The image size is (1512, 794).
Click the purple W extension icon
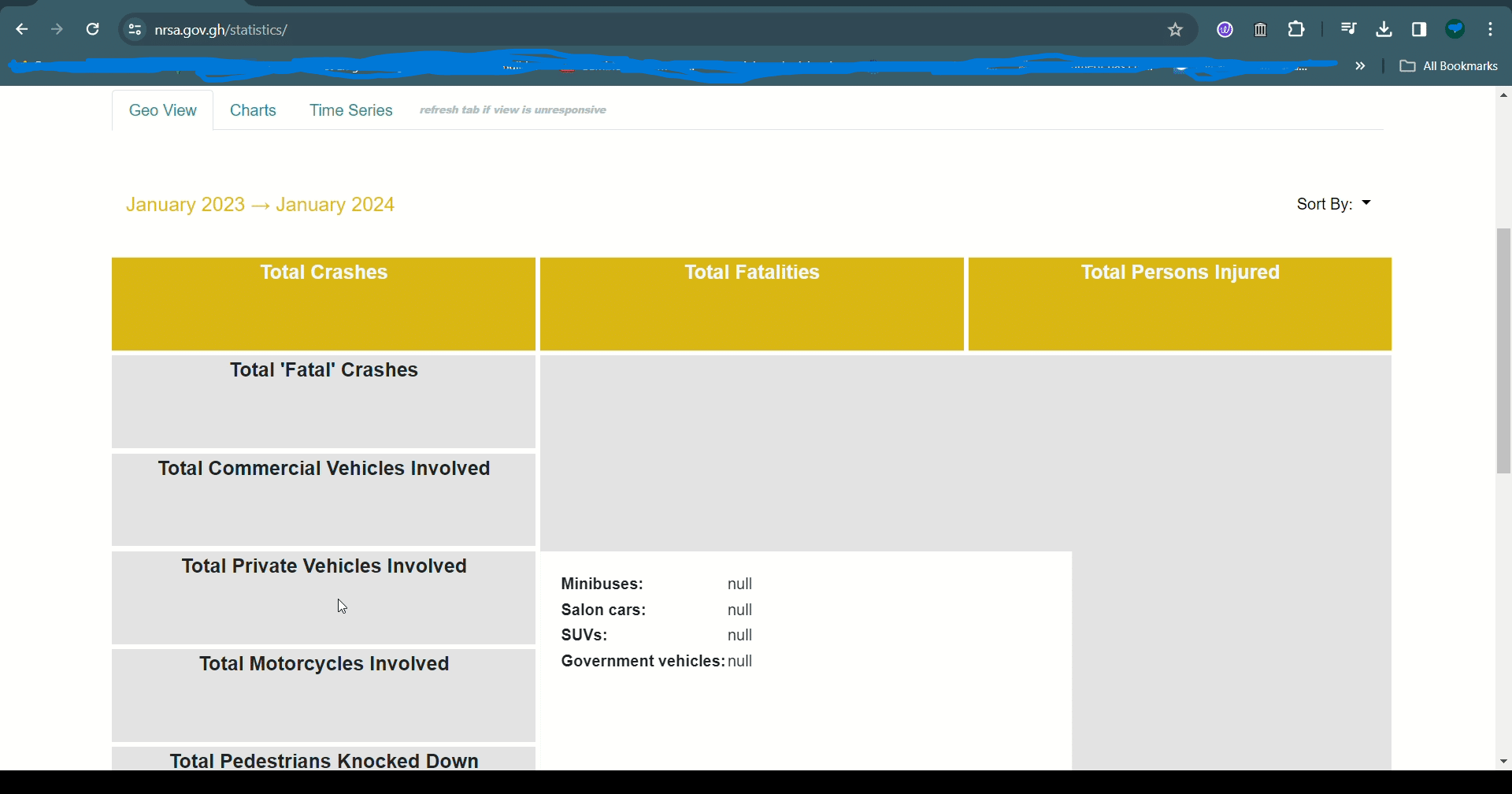tap(1225, 30)
